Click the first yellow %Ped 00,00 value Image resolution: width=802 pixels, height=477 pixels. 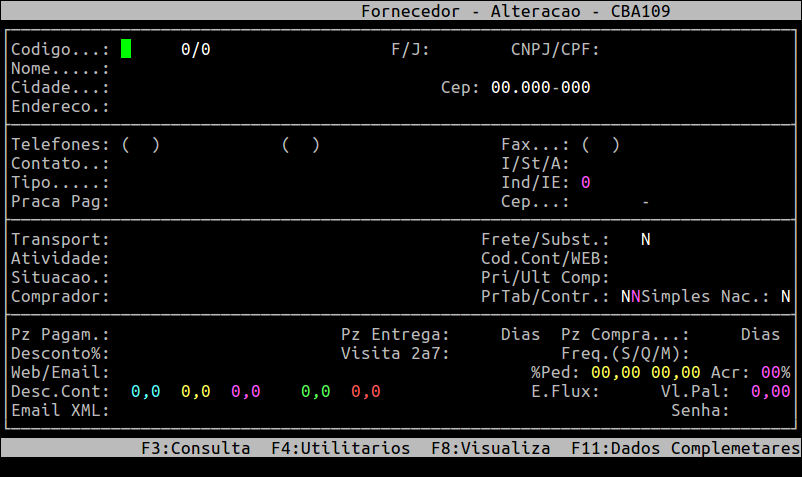click(x=615, y=373)
